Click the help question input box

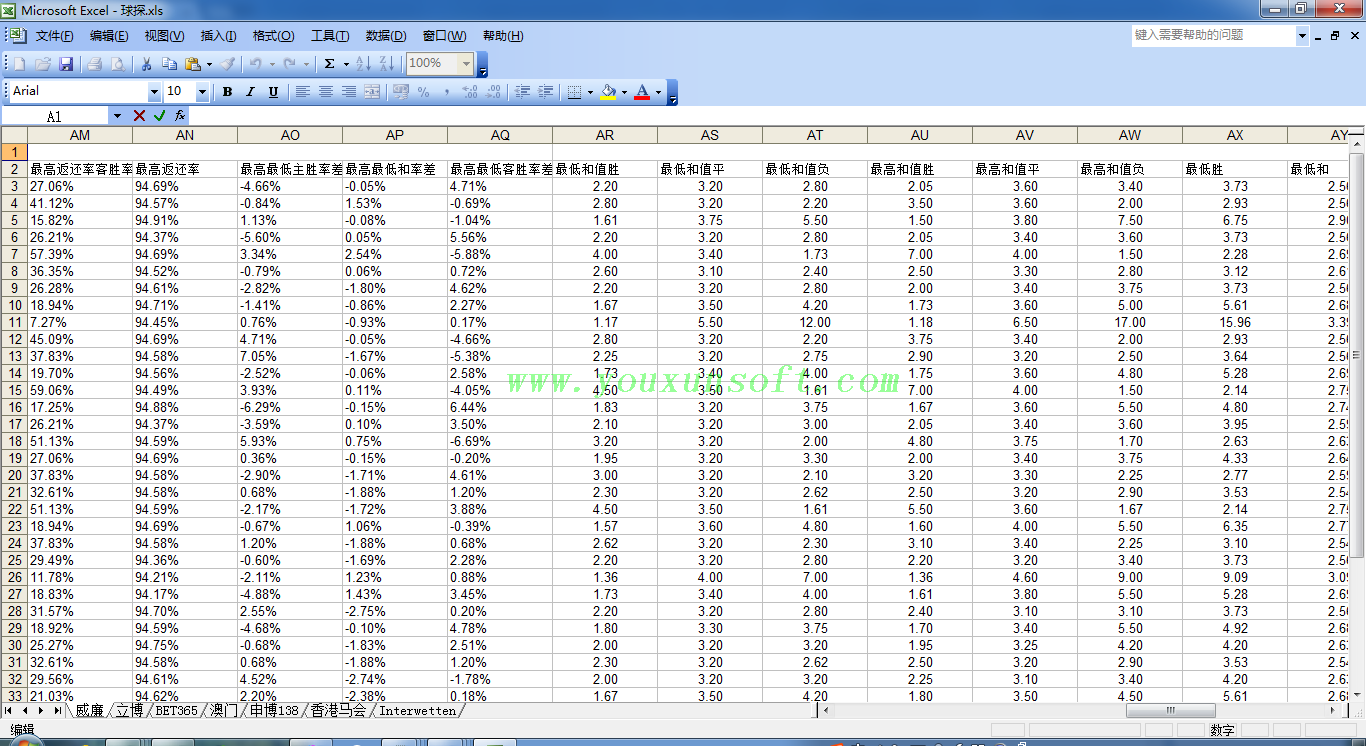(1213, 35)
